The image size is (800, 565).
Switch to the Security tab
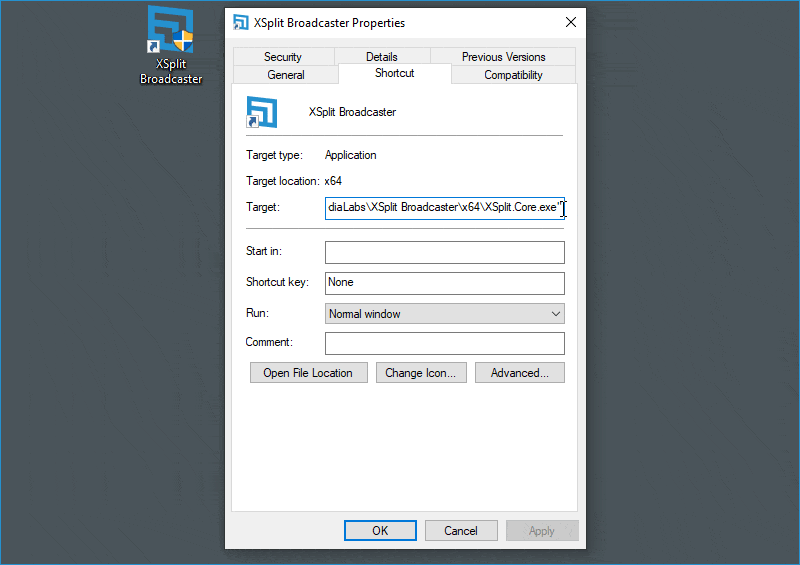point(283,57)
